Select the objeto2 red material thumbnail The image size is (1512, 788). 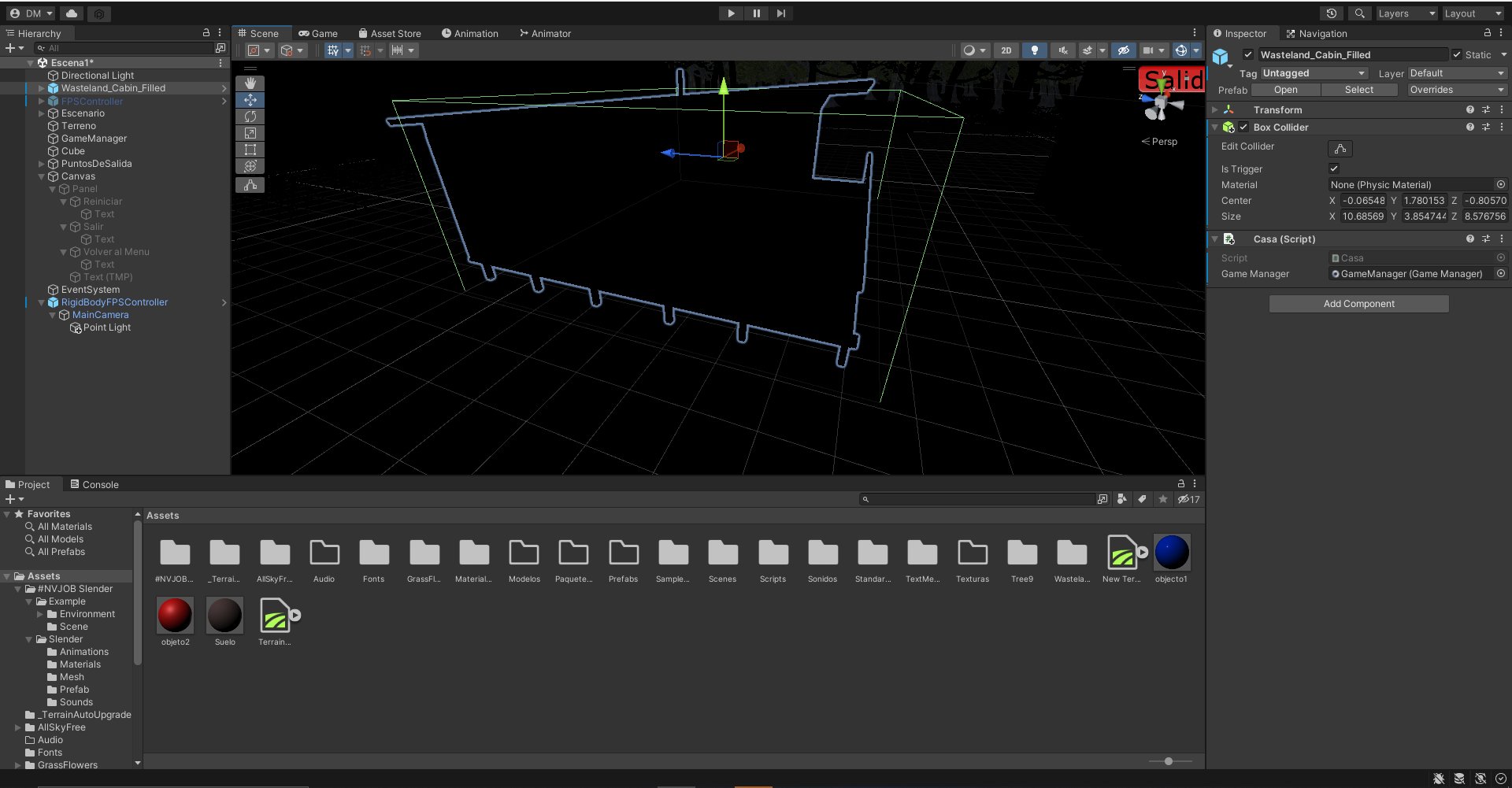point(175,616)
